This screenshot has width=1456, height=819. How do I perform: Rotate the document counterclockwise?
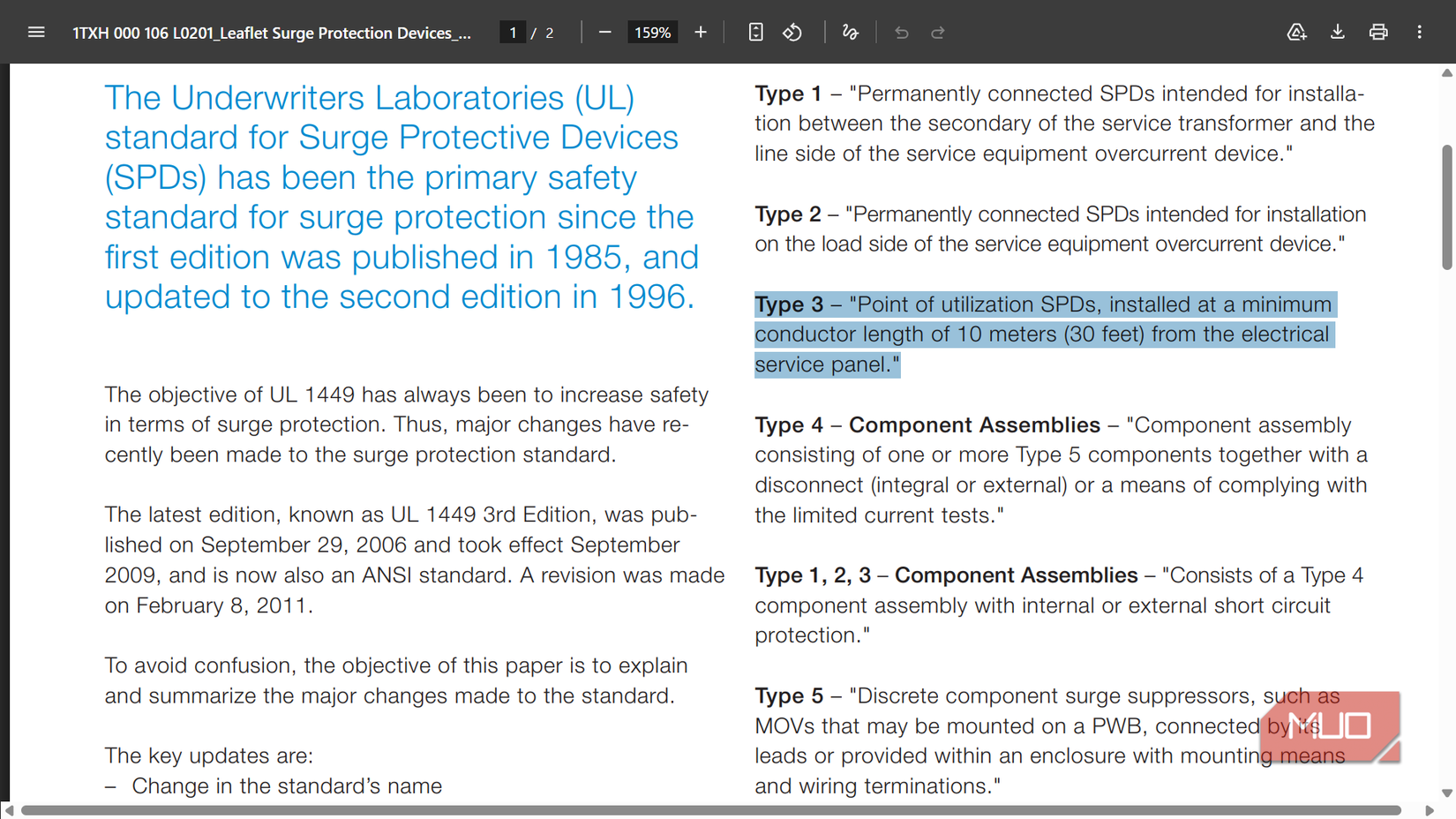[x=792, y=33]
